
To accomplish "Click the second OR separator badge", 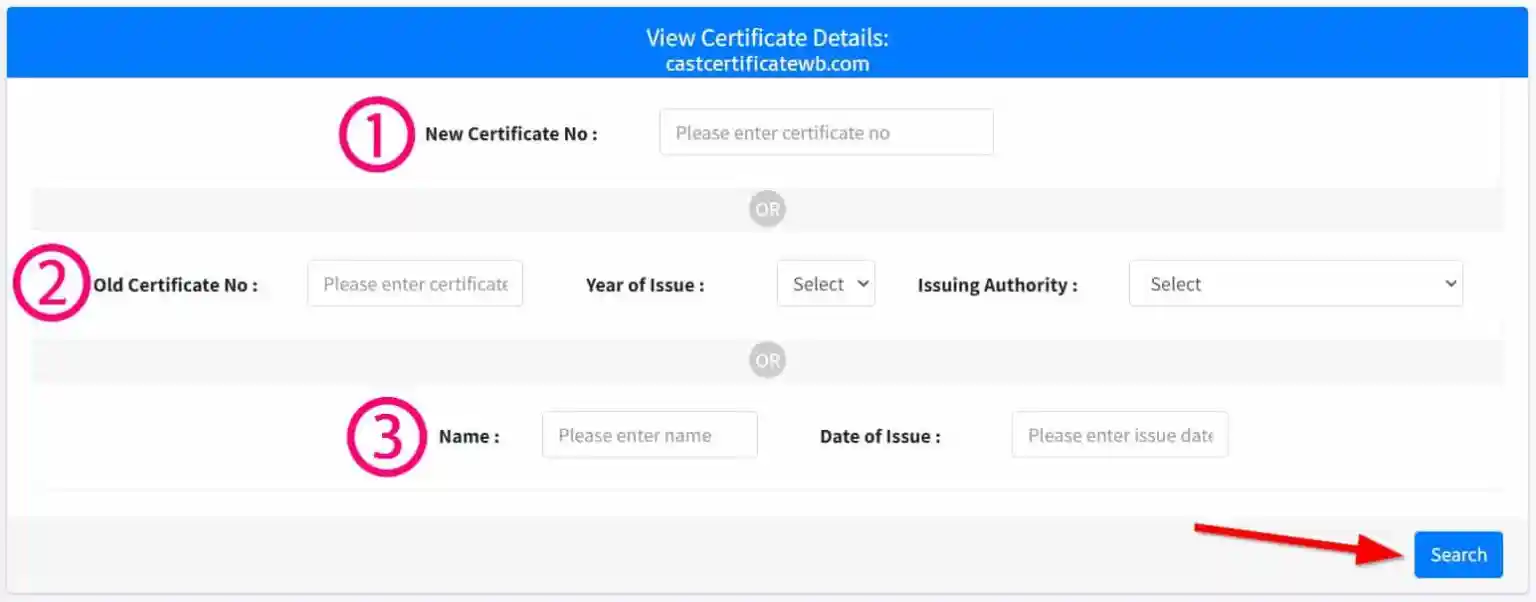I will (x=767, y=359).
